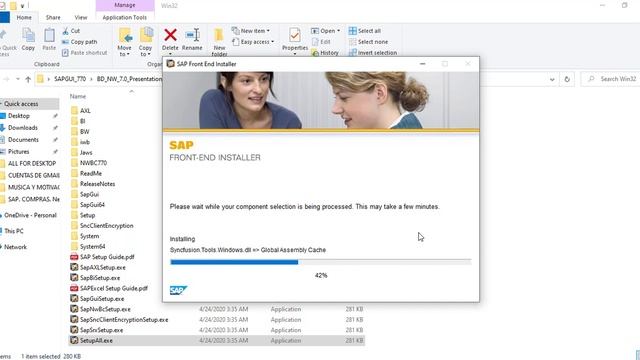Open OneDrive - Personal in sidebar
The height and width of the screenshot is (360, 640).
pyautogui.click(x=30, y=215)
